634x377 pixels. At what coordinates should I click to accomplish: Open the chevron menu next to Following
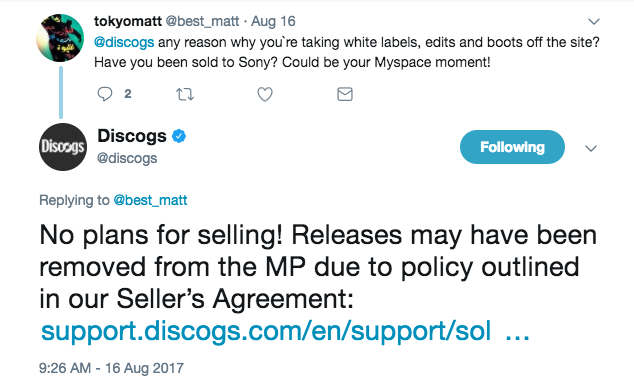click(591, 148)
